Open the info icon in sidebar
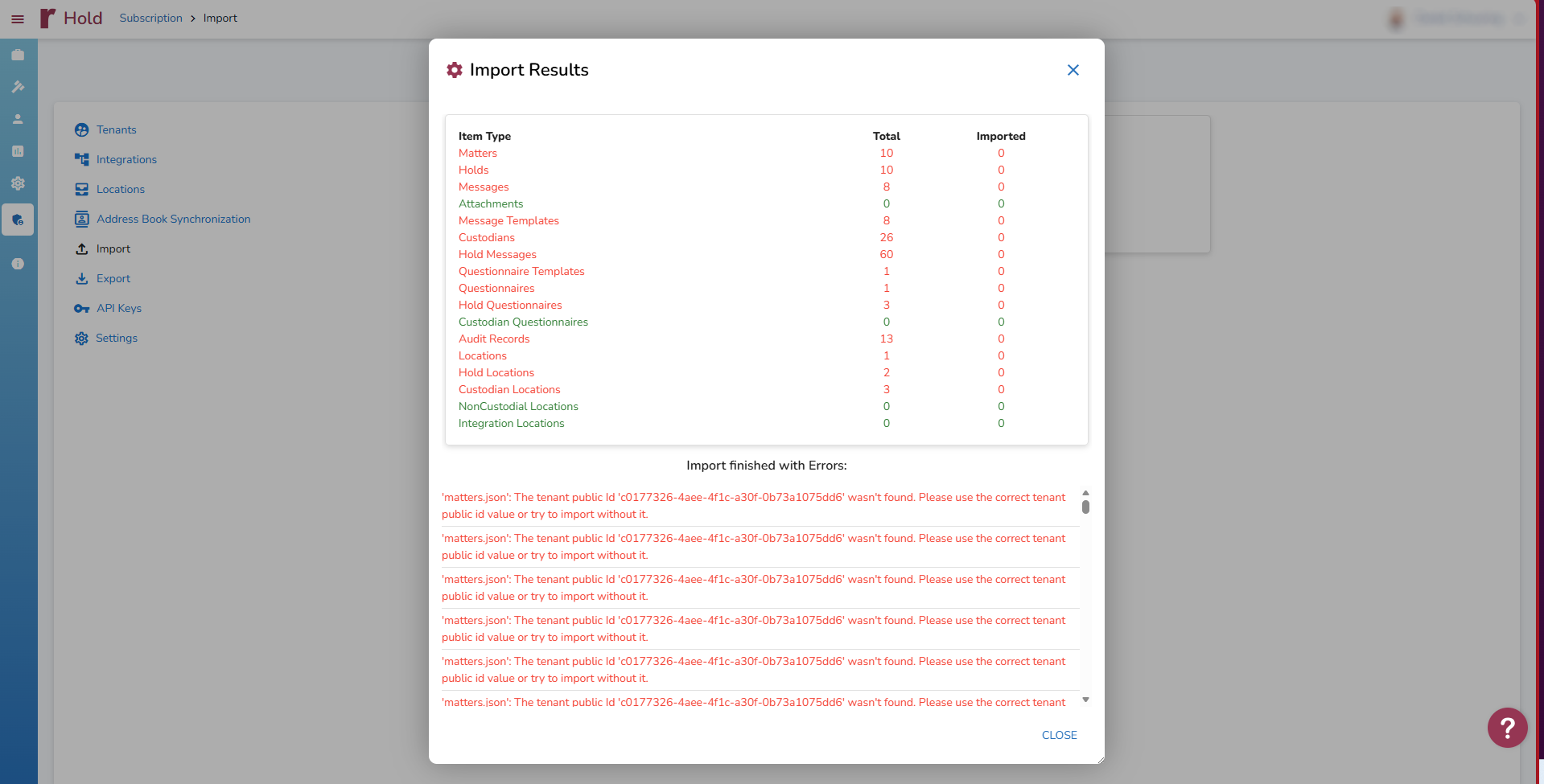The height and width of the screenshot is (784, 1544). click(18, 264)
